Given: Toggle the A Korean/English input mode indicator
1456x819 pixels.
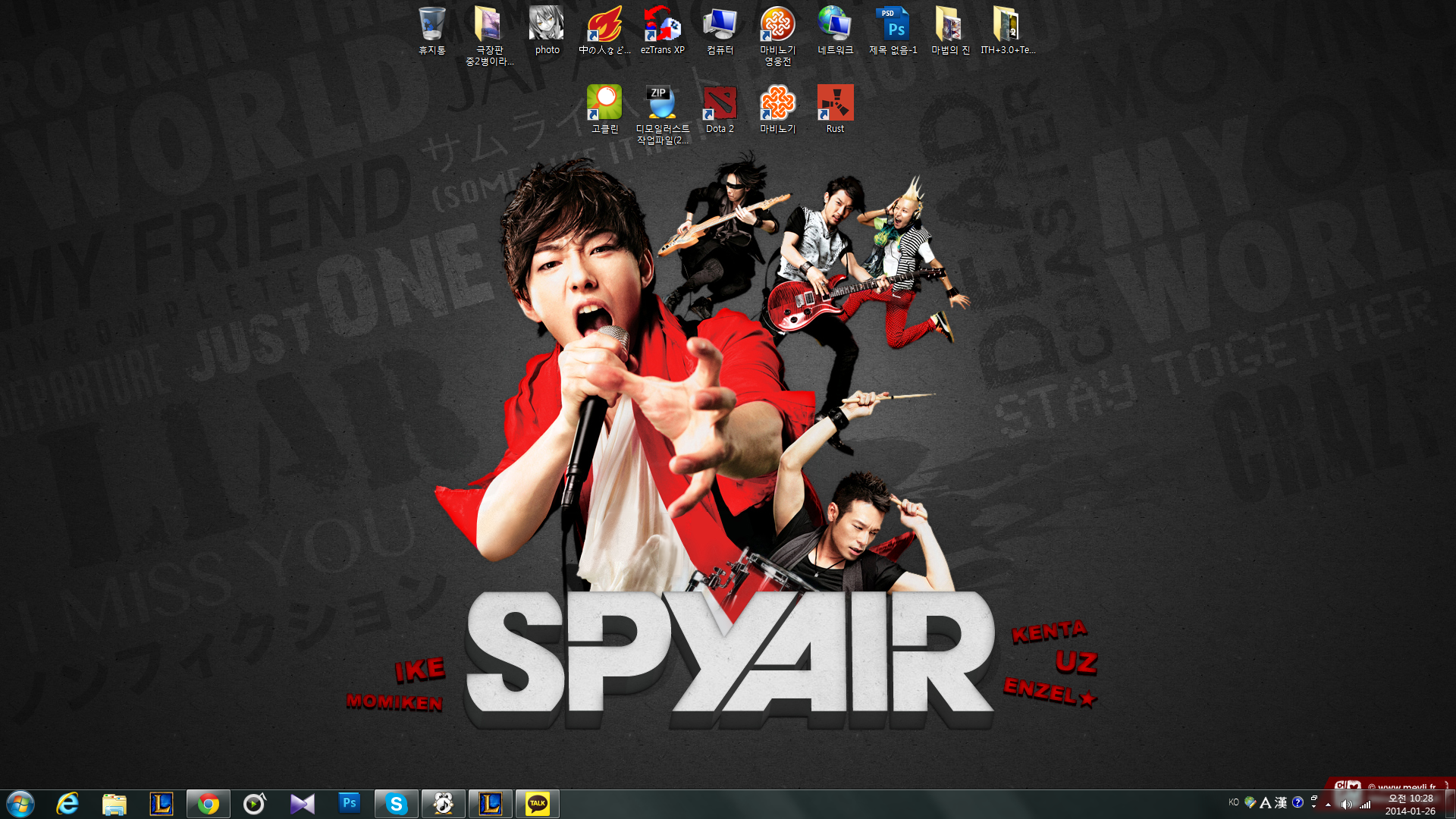Looking at the screenshot, I should pyautogui.click(x=1265, y=803).
